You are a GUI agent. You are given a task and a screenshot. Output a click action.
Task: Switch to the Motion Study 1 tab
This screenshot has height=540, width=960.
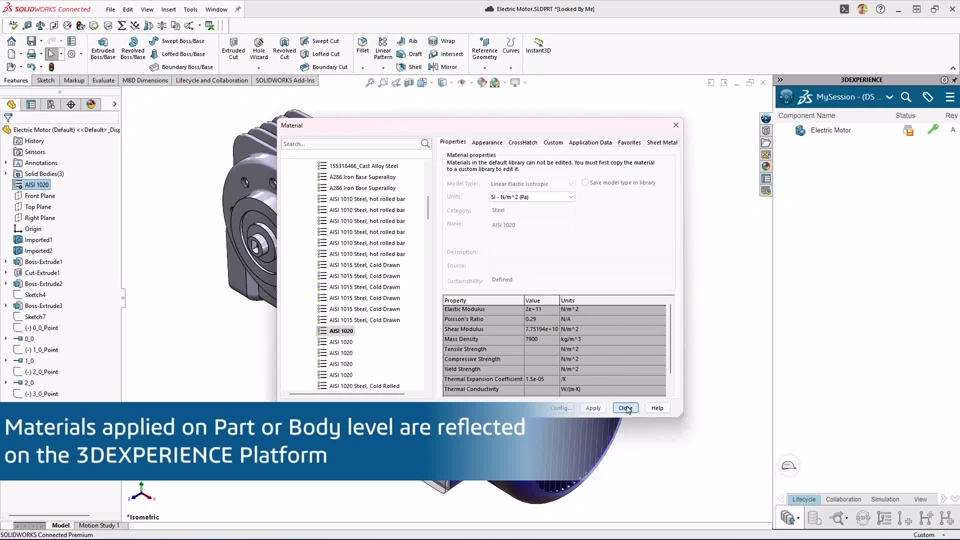pos(99,525)
